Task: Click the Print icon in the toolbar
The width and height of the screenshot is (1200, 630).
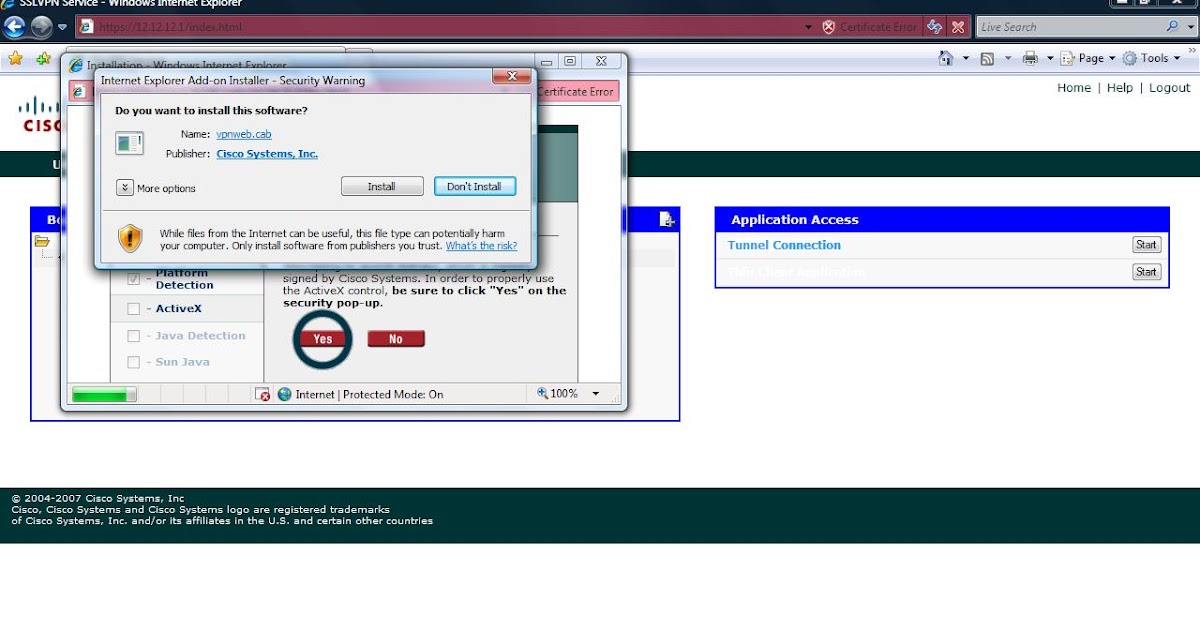Action: [1030, 59]
